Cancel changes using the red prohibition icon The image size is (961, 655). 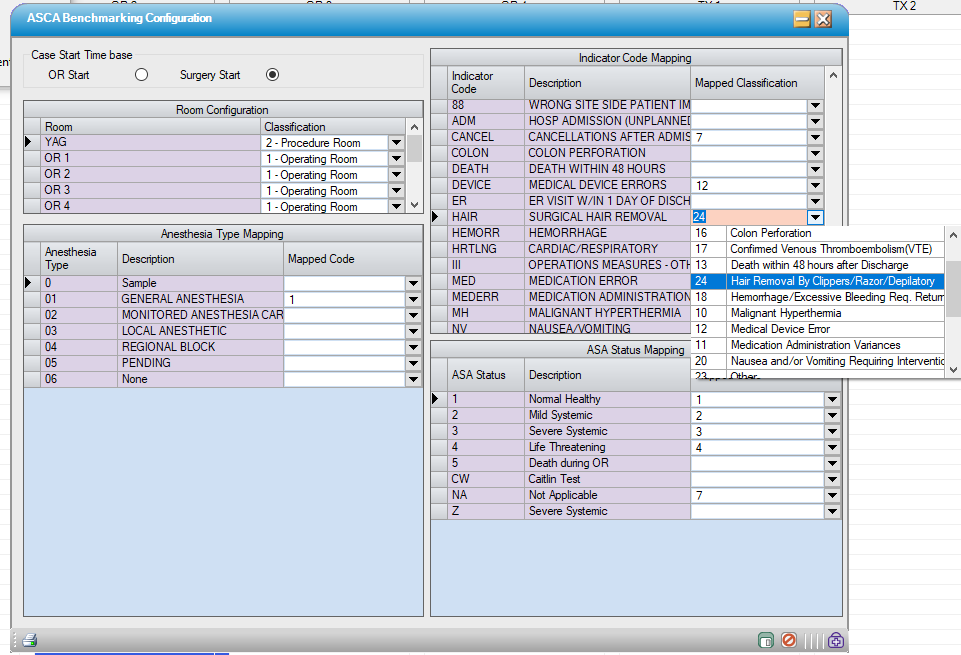coord(789,640)
